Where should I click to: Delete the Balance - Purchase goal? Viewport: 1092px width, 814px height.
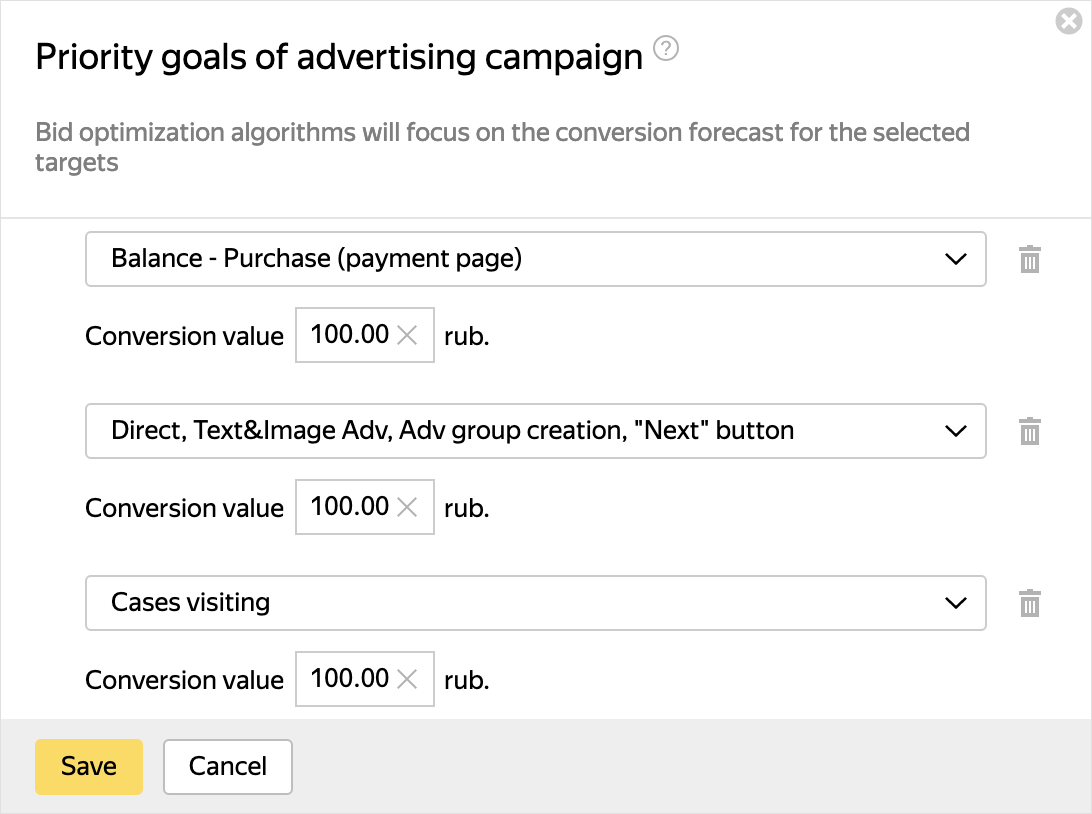coord(1030,260)
